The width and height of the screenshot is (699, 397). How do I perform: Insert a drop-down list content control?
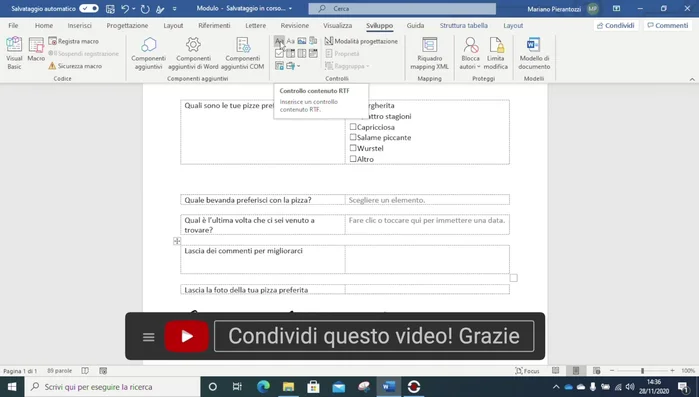pos(302,53)
